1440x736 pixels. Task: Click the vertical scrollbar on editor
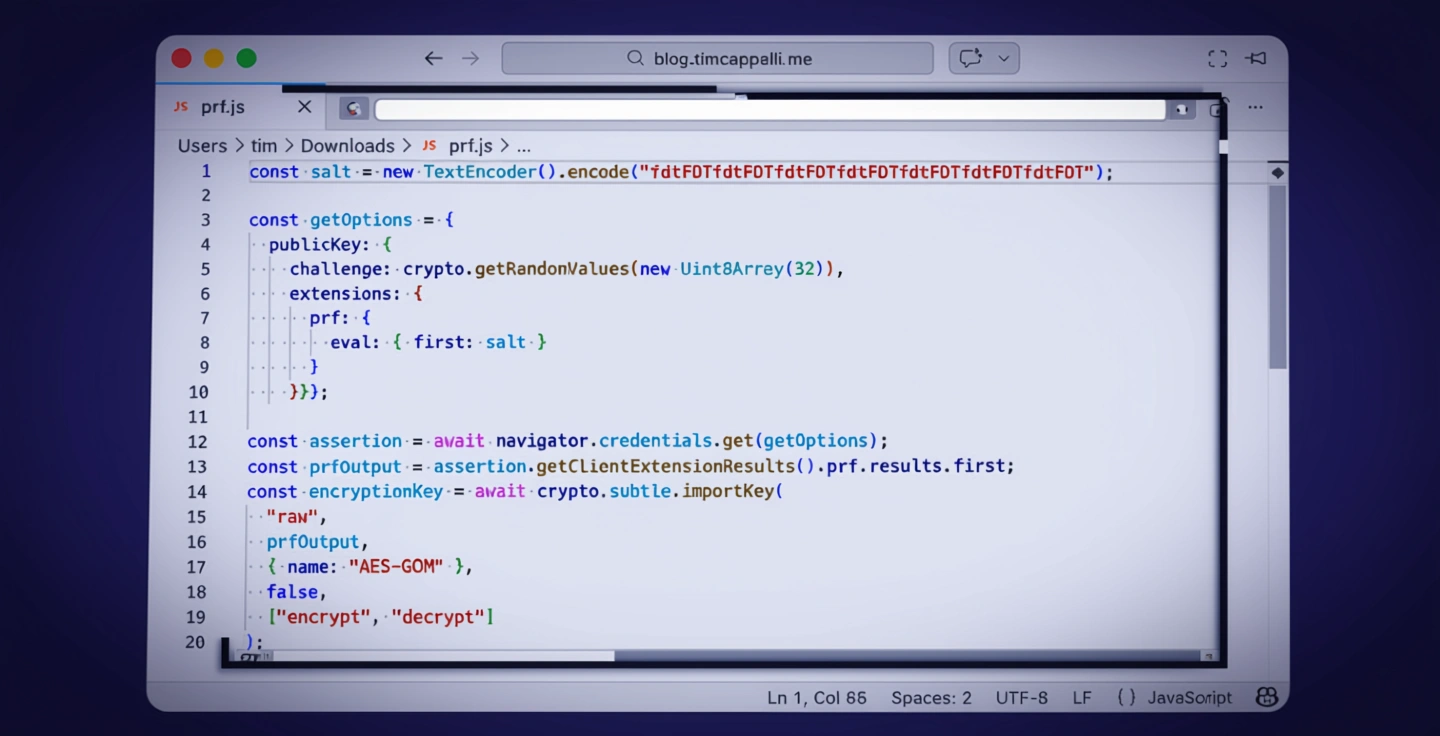tap(1277, 280)
